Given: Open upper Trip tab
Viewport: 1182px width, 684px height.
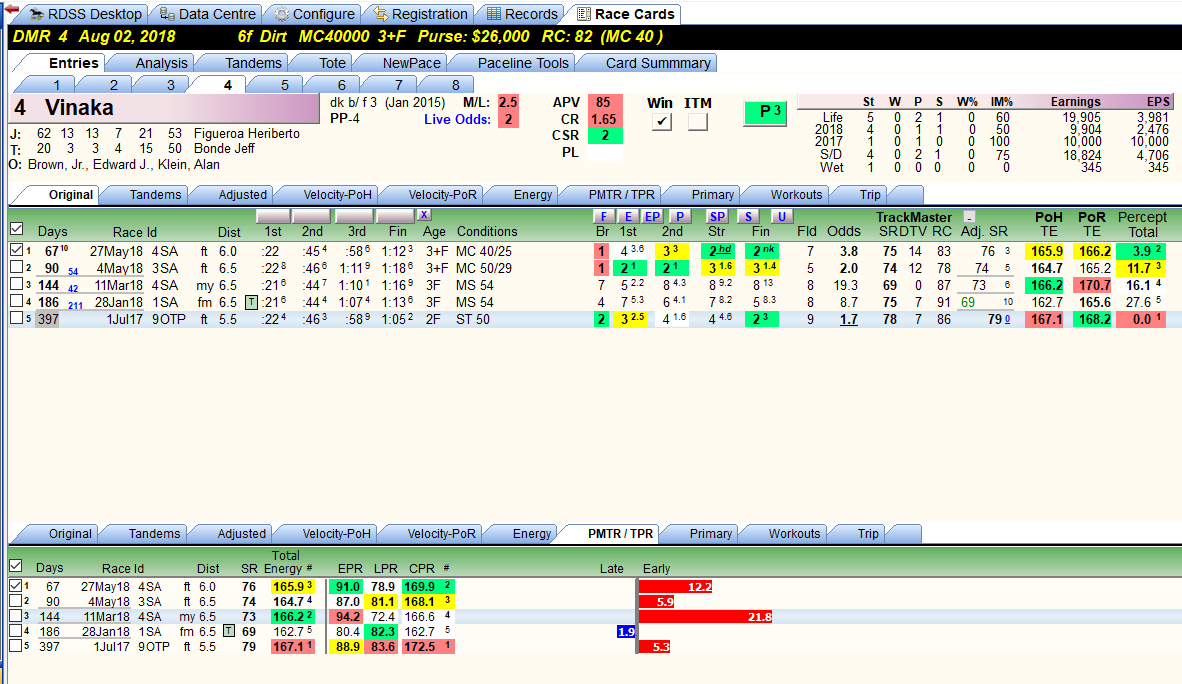Looking at the screenshot, I should 870,195.
